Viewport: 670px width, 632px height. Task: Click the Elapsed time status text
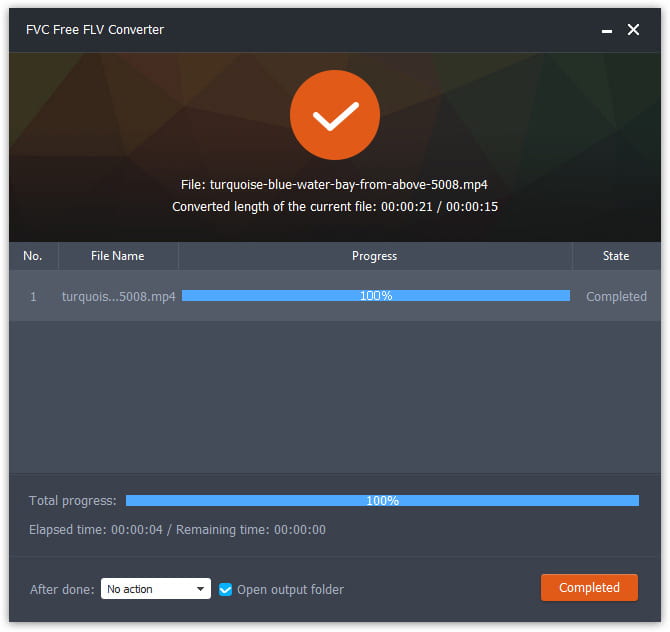pos(177,530)
